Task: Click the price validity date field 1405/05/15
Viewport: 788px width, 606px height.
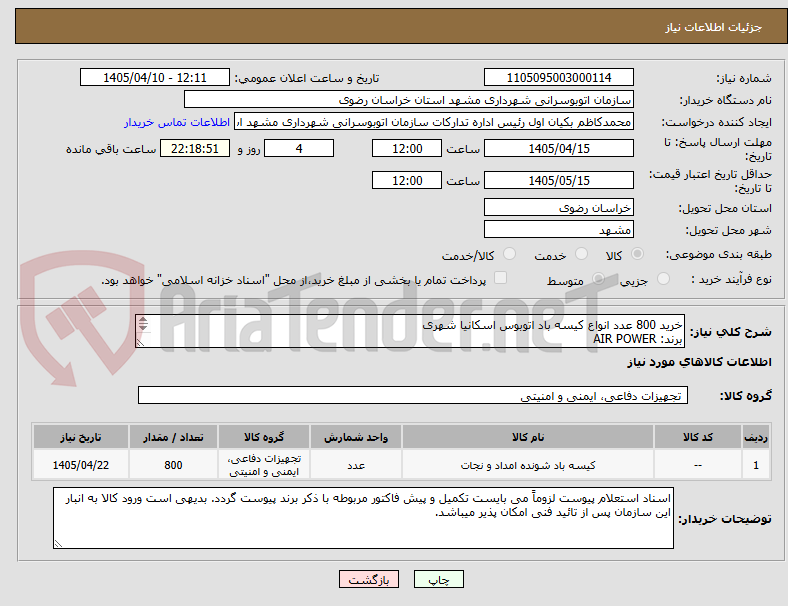Action: [x=558, y=180]
